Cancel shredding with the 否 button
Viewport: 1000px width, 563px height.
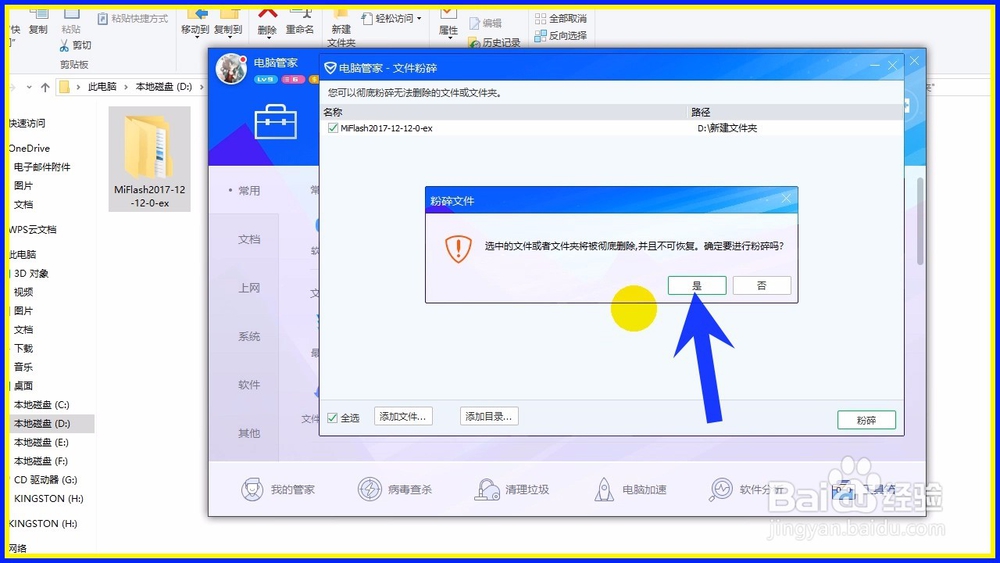[761, 286]
